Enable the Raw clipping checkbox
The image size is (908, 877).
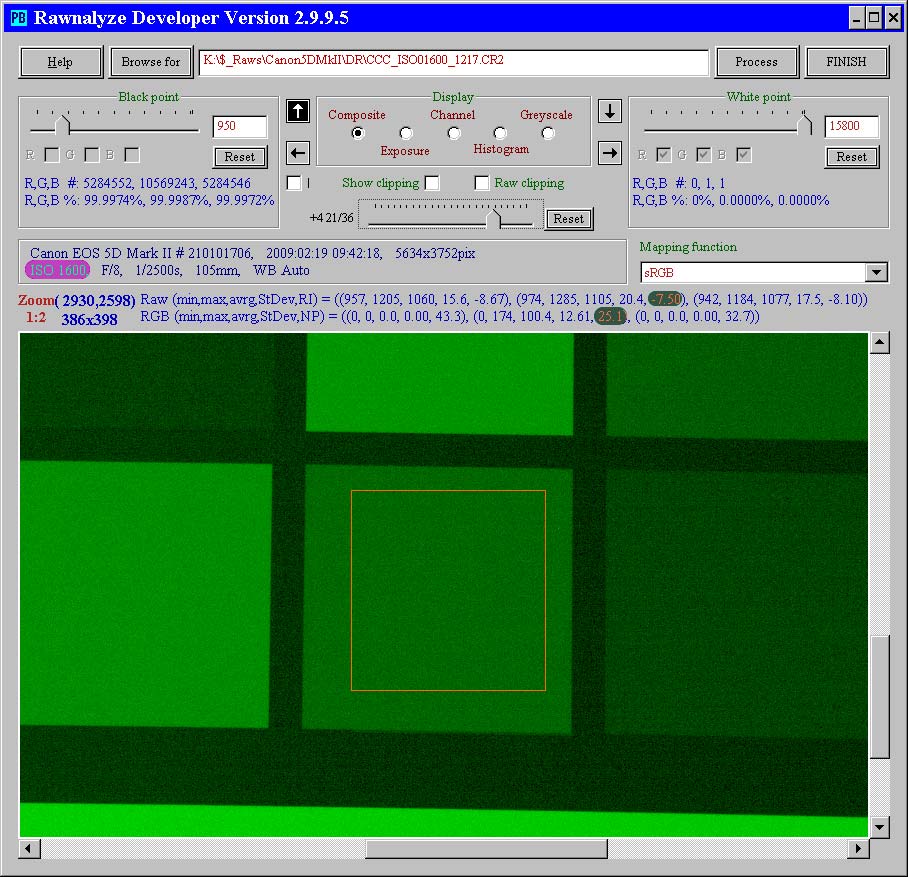point(482,183)
